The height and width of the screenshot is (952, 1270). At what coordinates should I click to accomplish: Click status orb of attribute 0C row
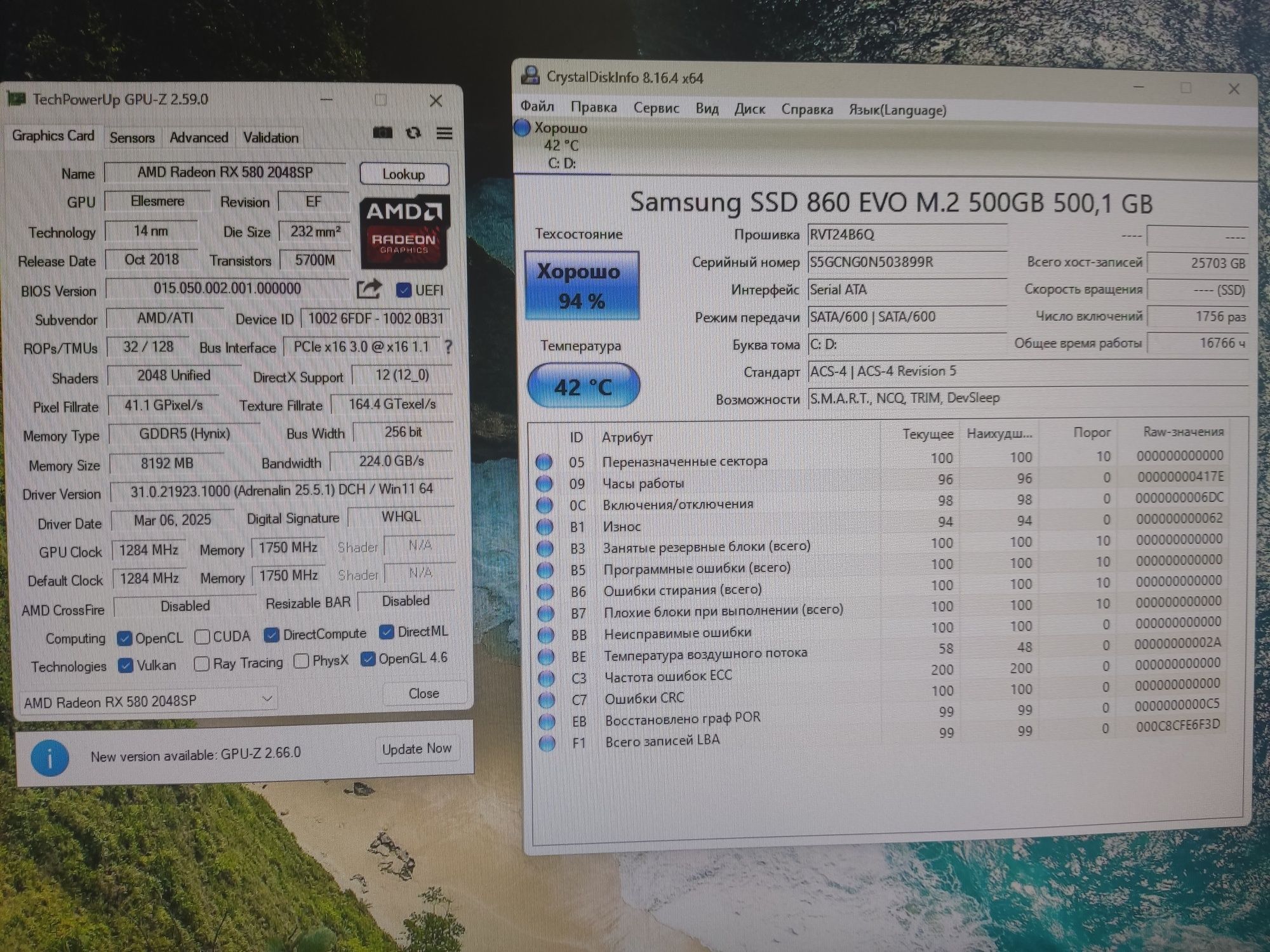[545, 505]
